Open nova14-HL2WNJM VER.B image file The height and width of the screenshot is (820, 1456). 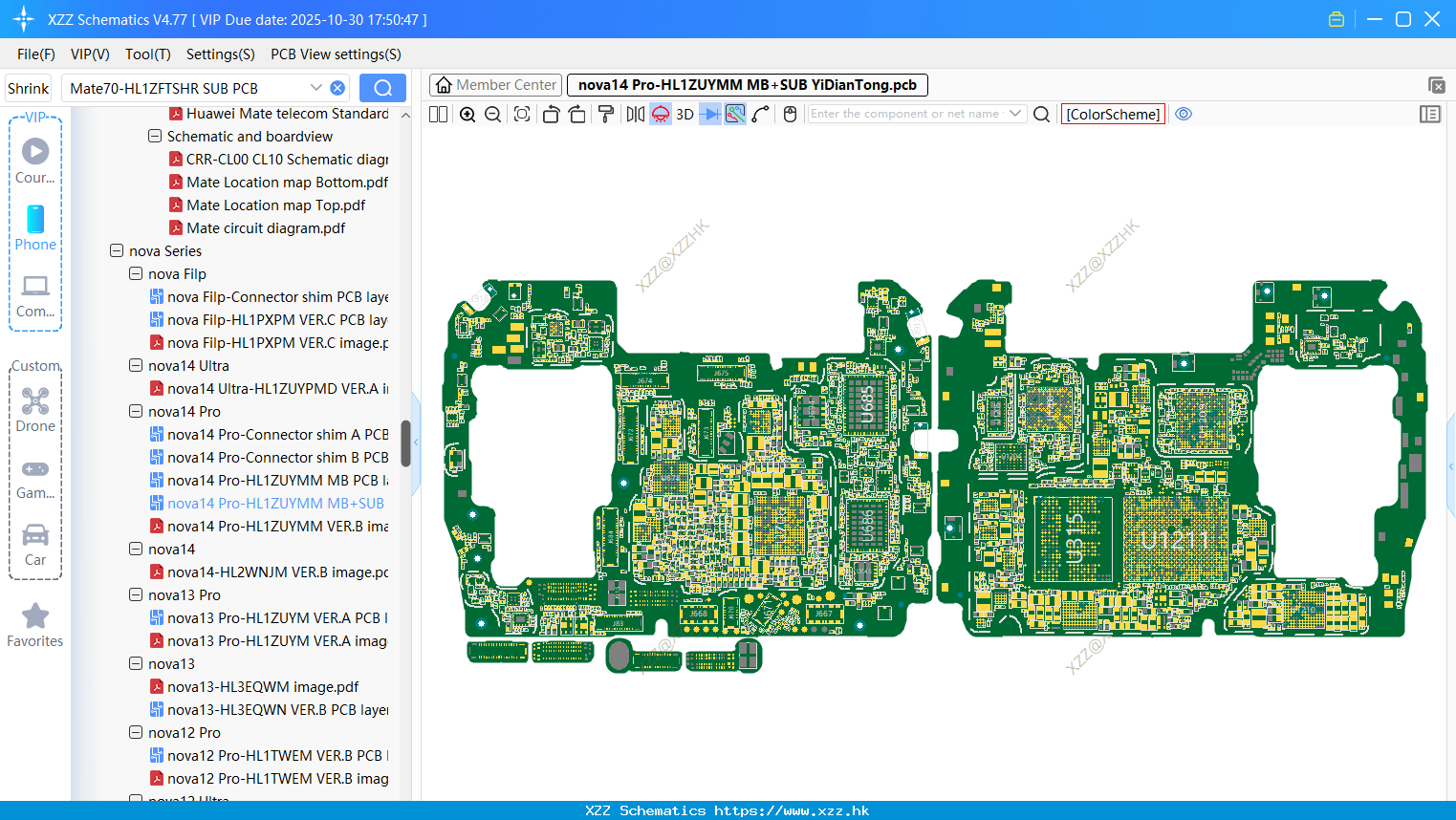click(270, 572)
